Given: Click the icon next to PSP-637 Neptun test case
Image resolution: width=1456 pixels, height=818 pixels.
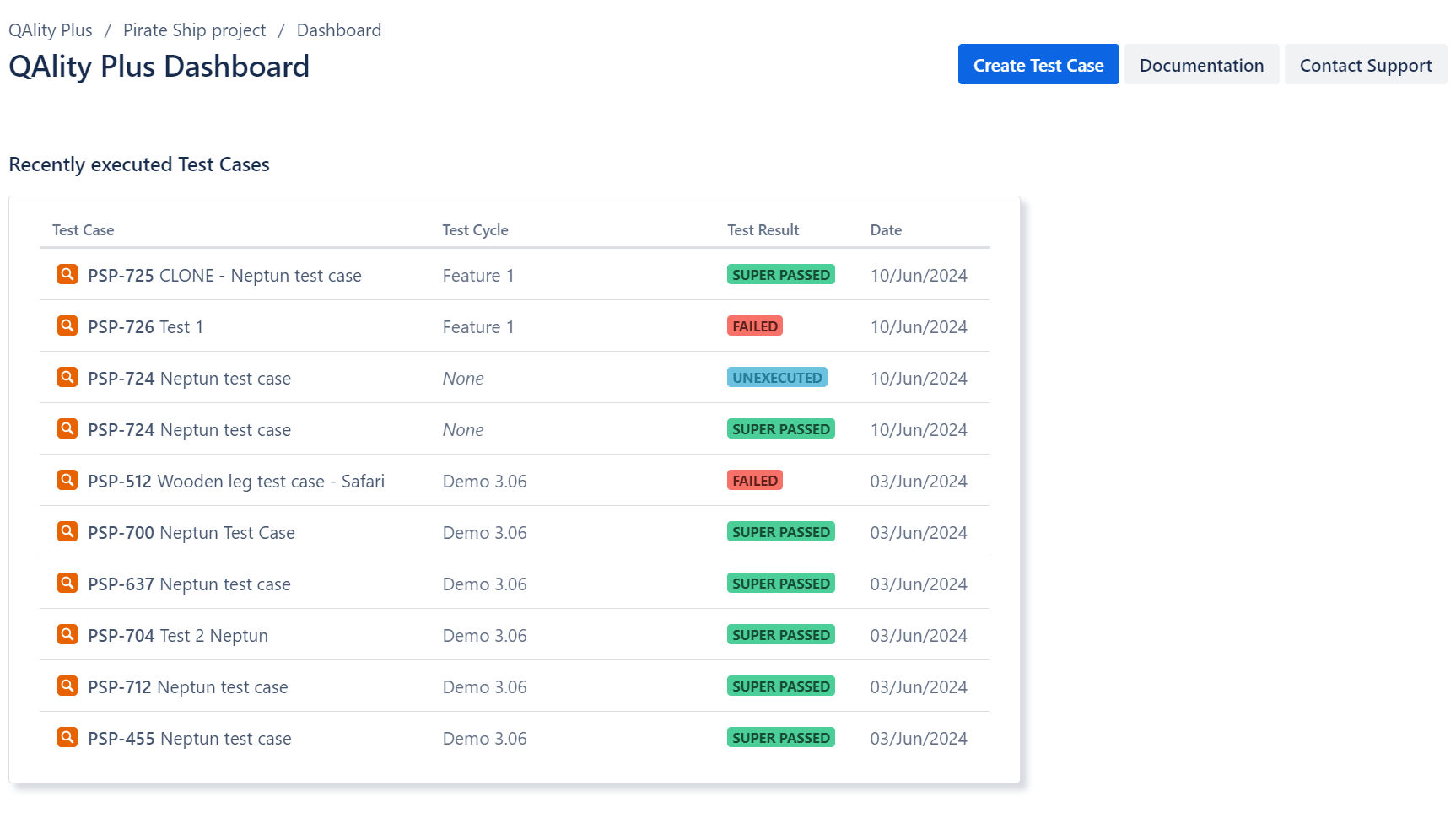Looking at the screenshot, I should point(67,583).
